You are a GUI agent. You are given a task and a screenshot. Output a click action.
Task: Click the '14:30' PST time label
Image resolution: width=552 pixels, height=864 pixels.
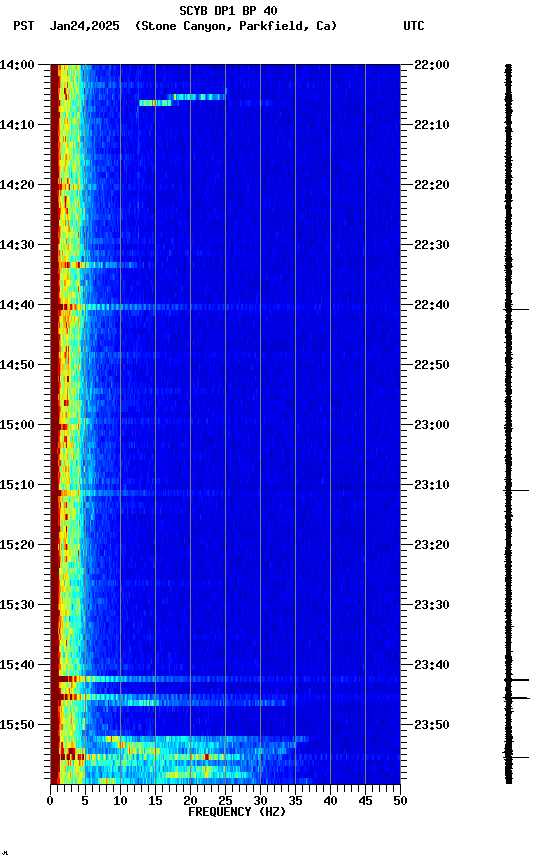[x=17, y=245]
